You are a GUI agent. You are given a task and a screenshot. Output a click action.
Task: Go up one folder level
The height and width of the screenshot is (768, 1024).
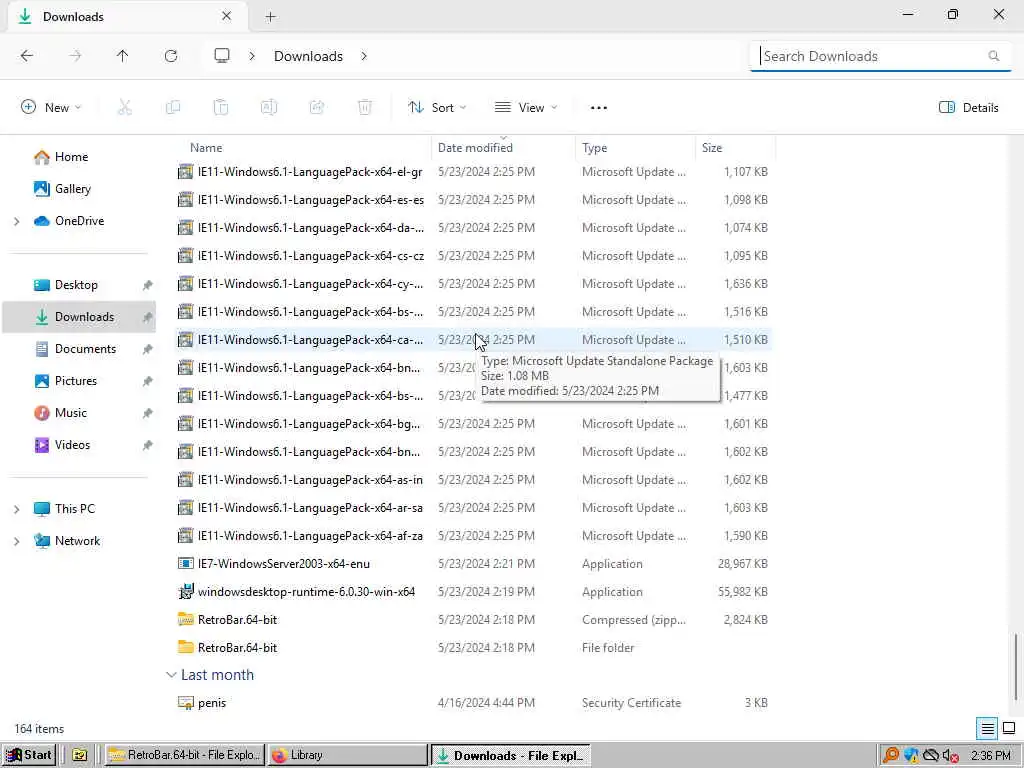(x=123, y=56)
